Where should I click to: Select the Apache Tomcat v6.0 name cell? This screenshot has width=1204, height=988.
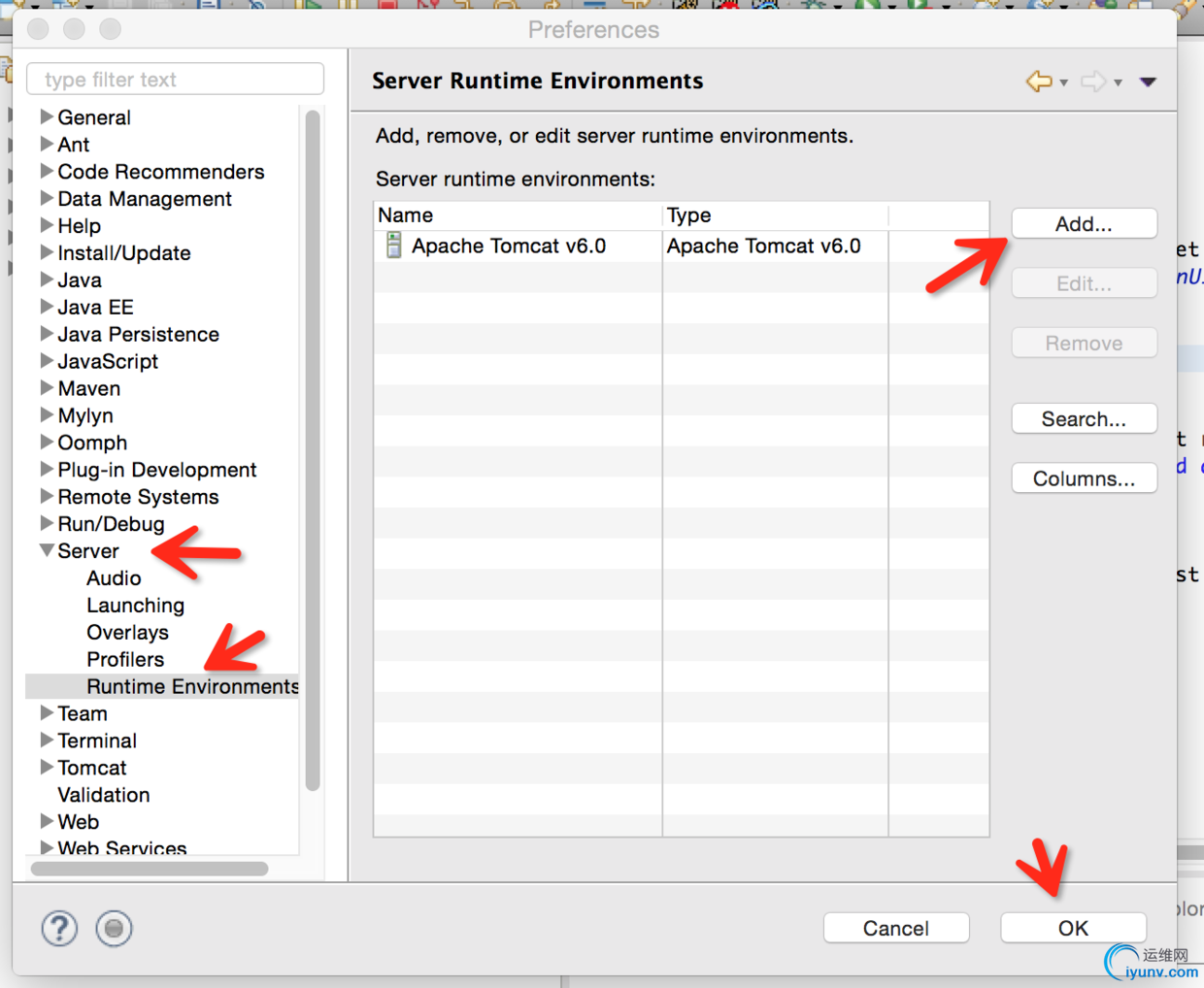518,246
